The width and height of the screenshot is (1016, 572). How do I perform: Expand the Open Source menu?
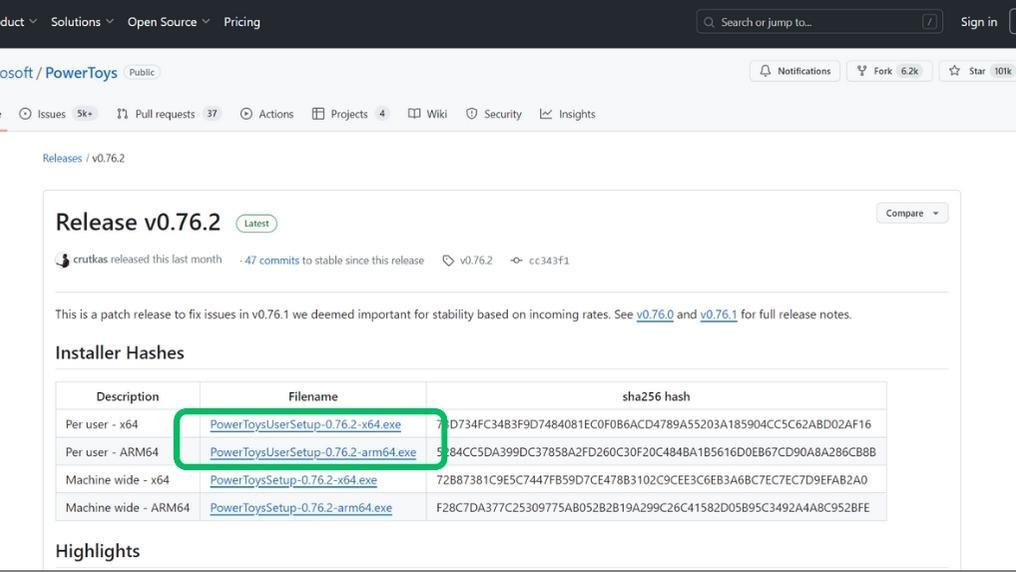[x=168, y=22]
